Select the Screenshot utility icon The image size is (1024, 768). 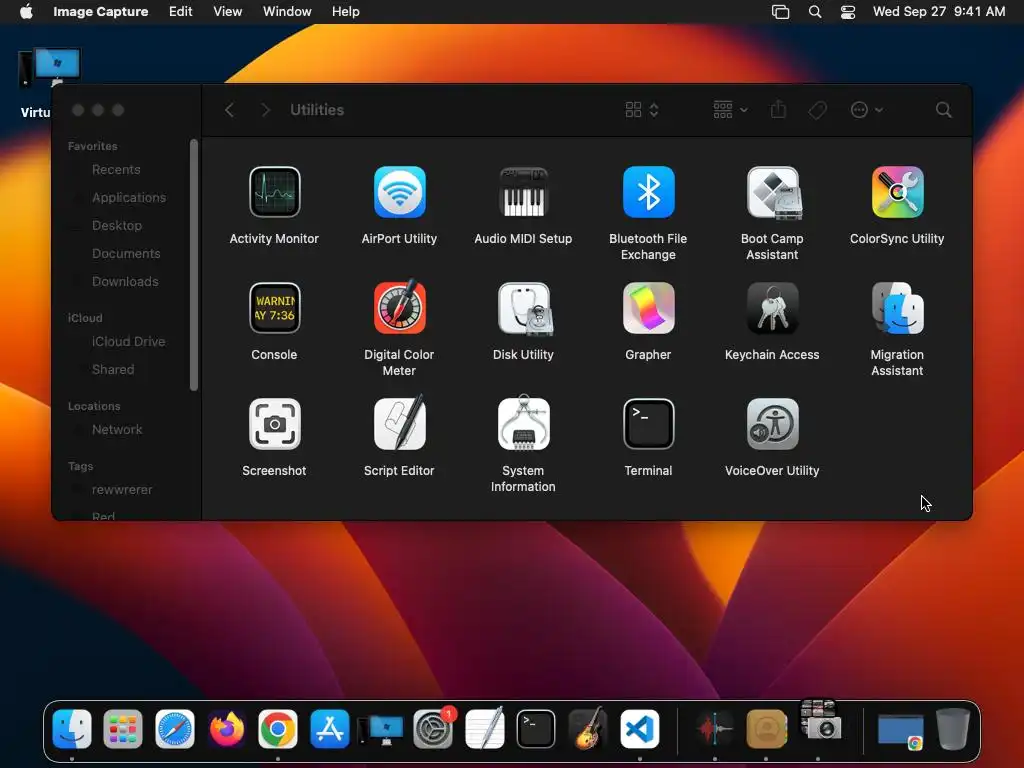pyautogui.click(x=274, y=424)
